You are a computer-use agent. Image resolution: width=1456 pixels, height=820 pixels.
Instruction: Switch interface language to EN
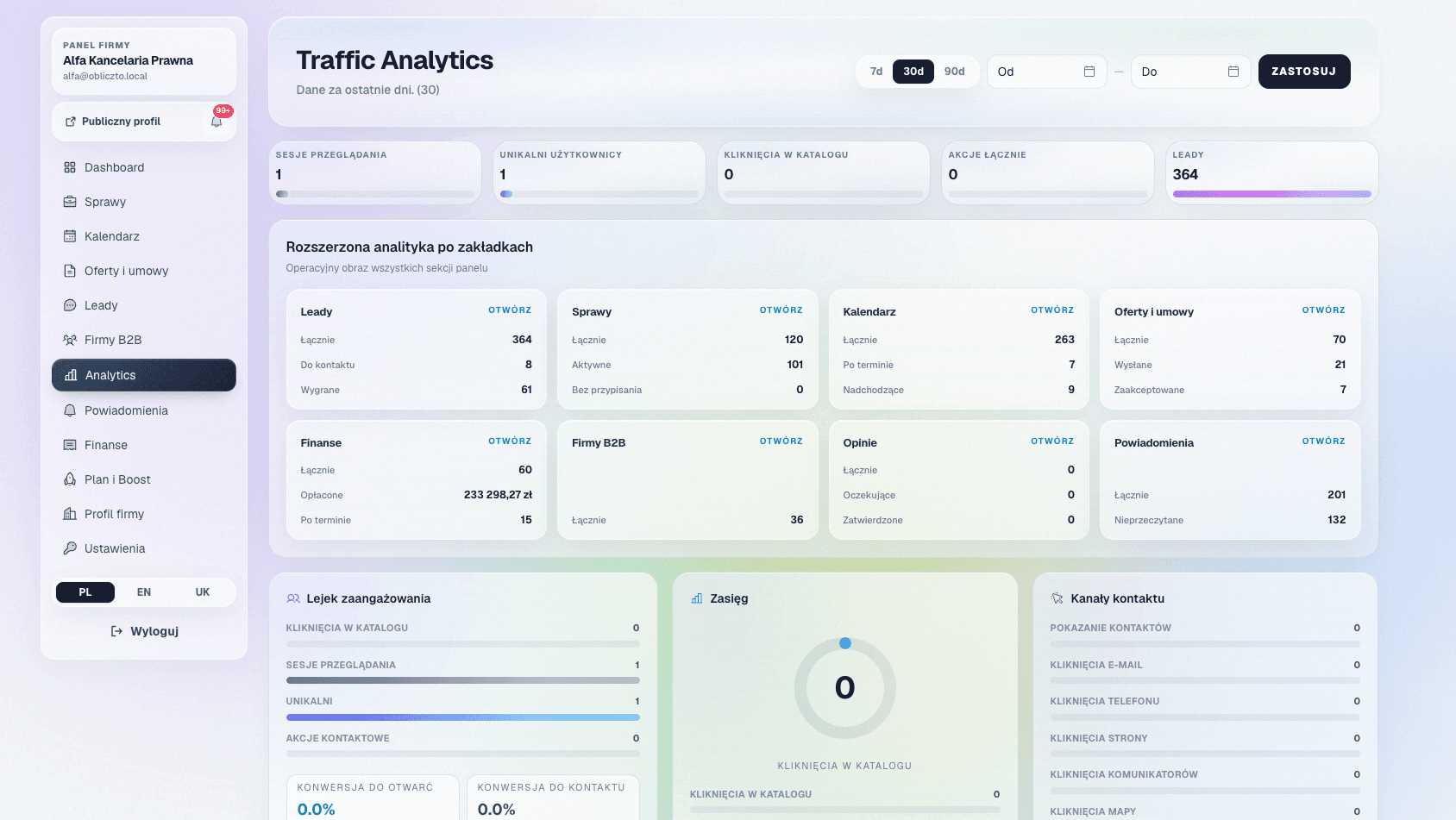143,592
